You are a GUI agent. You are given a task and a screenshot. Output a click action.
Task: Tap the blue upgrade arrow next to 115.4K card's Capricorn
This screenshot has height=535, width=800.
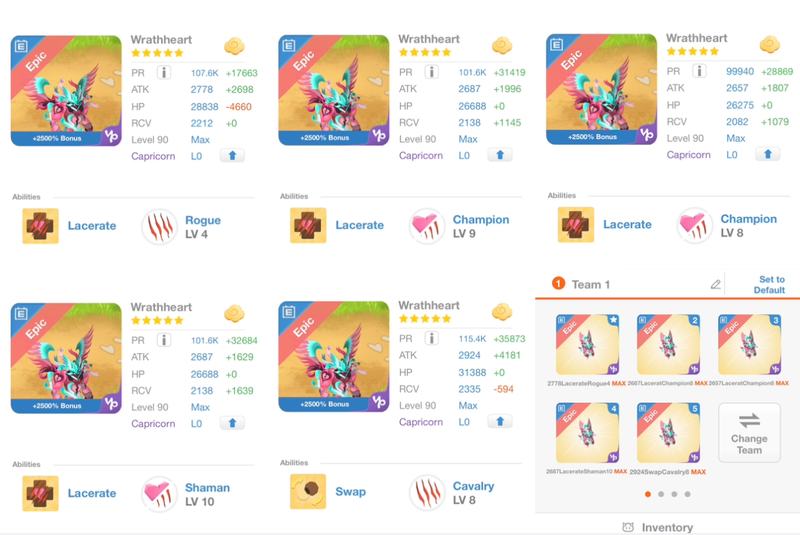pos(500,421)
